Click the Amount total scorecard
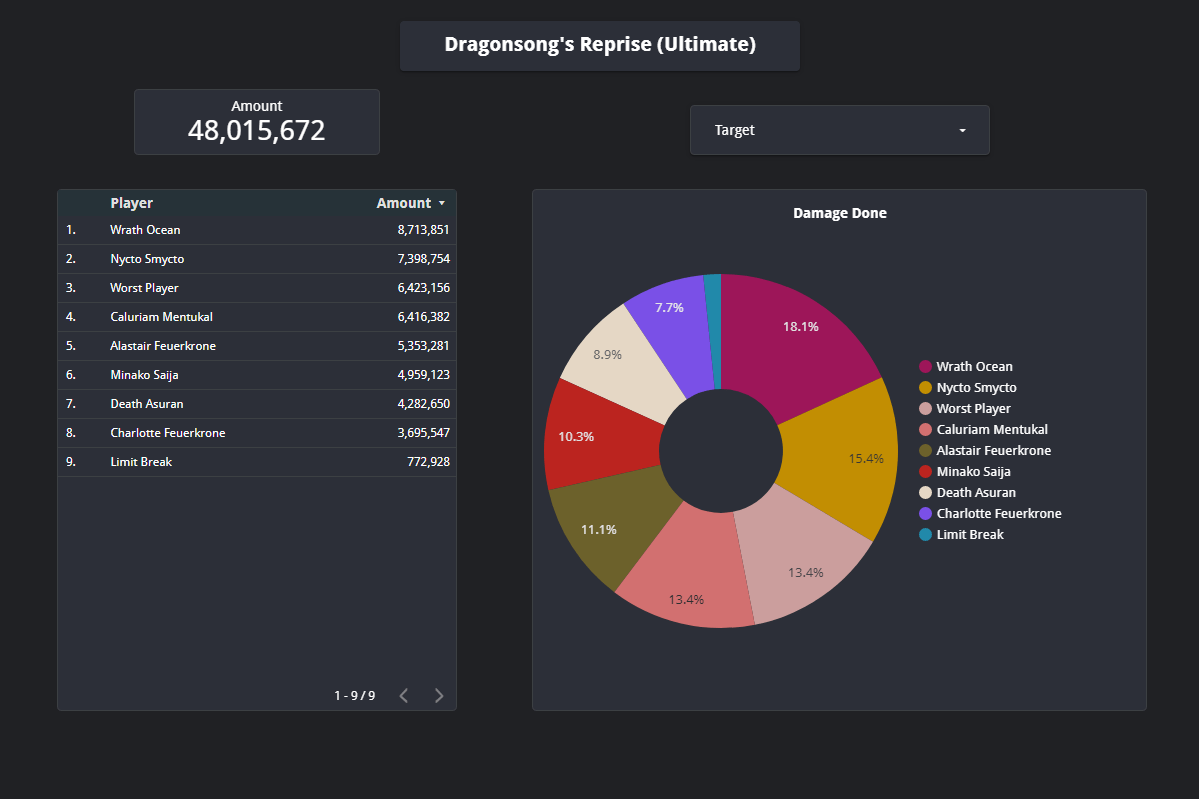This screenshot has width=1199, height=799. (257, 122)
